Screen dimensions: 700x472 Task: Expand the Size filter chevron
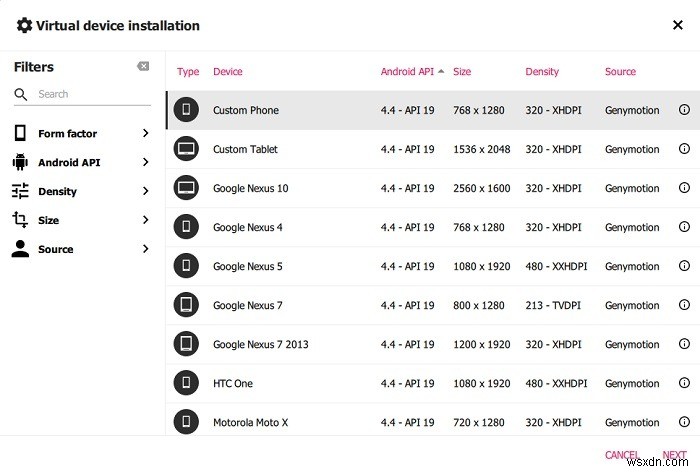pyautogui.click(x=146, y=220)
